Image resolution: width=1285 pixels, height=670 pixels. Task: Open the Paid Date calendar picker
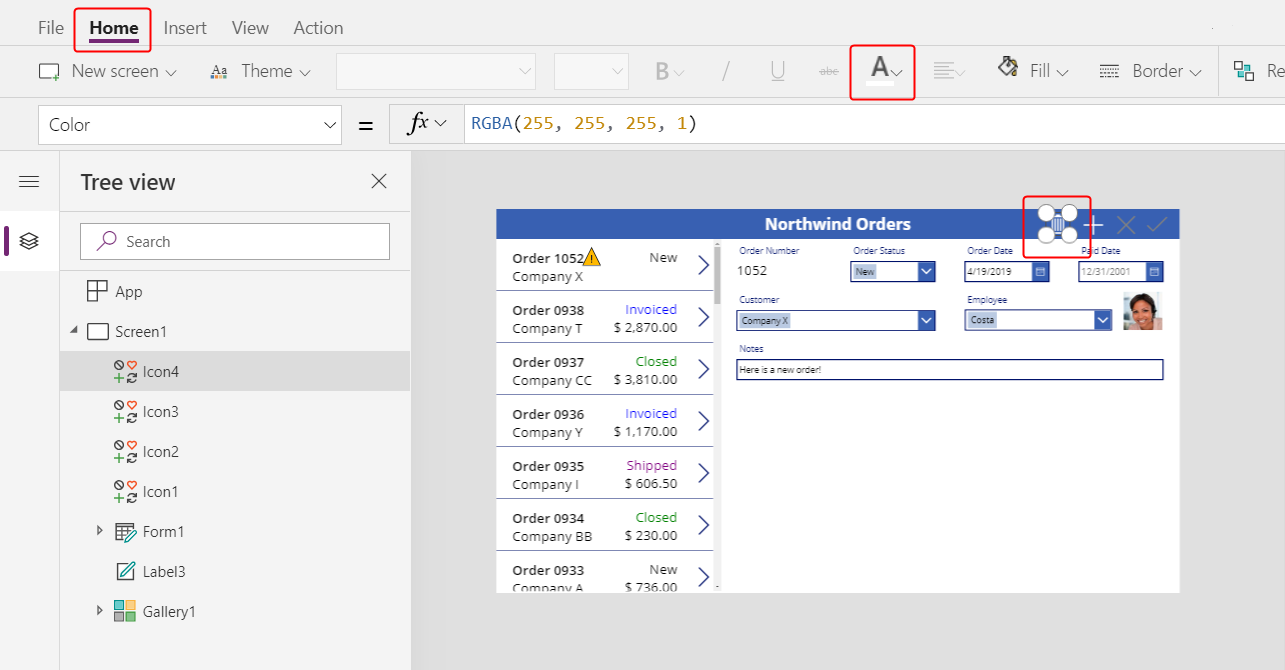point(1154,271)
